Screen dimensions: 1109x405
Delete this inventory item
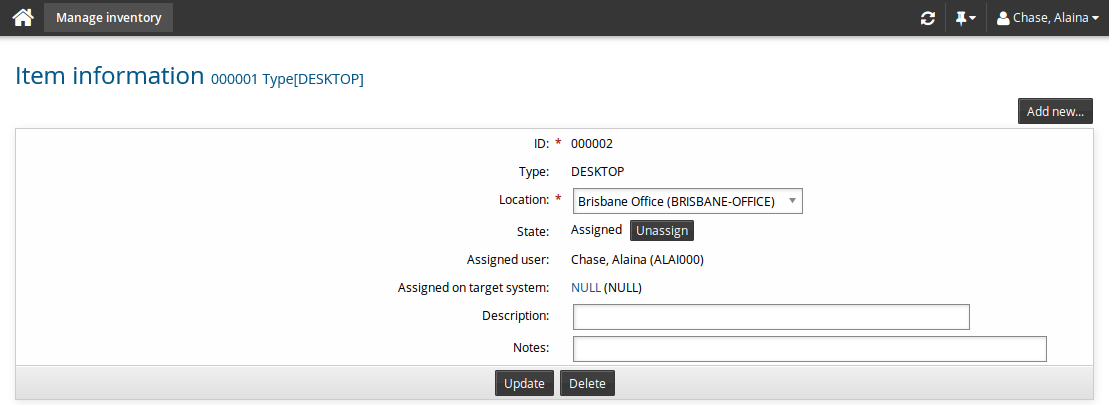click(588, 383)
